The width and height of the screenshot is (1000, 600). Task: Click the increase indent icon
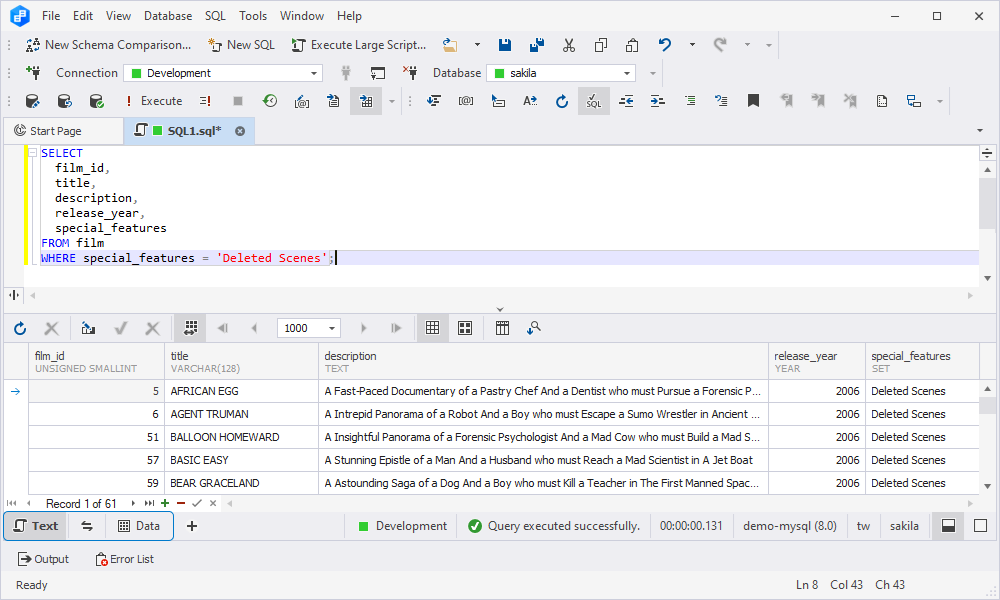658,101
